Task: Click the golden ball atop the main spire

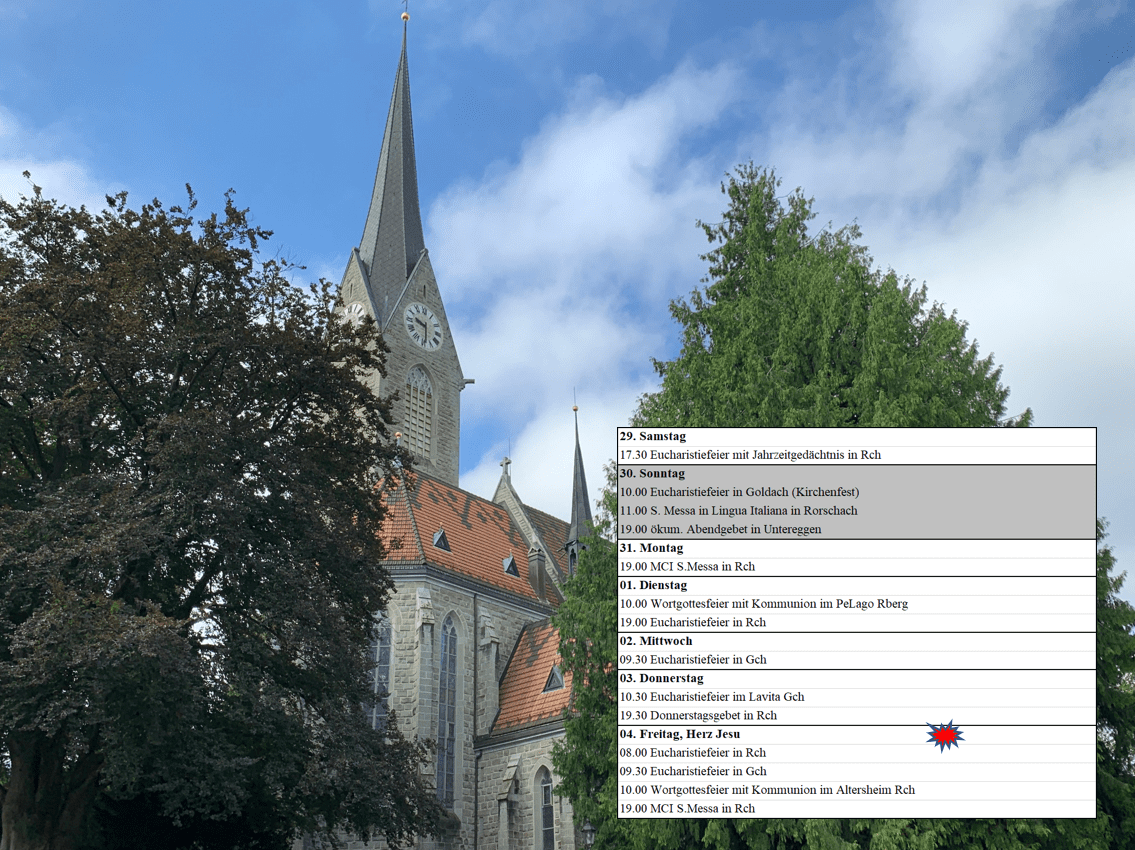Action: [405, 16]
